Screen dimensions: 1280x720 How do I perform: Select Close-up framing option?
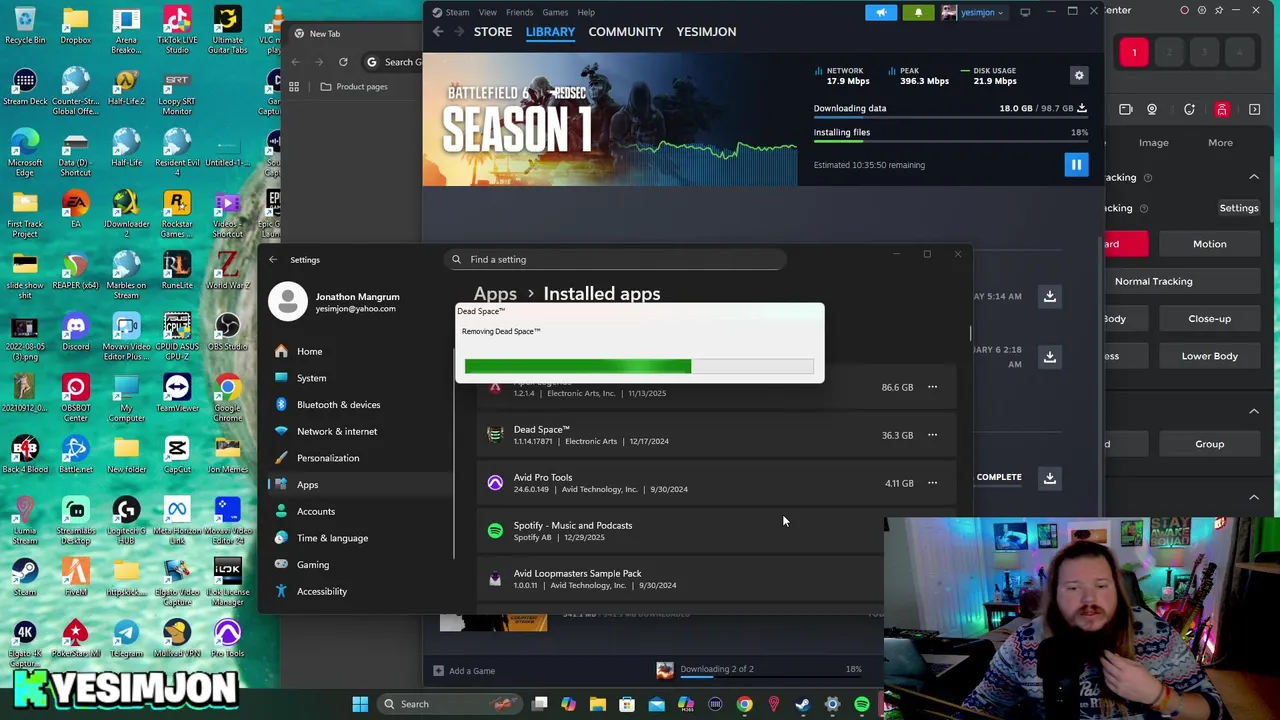[x=1209, y=319]
